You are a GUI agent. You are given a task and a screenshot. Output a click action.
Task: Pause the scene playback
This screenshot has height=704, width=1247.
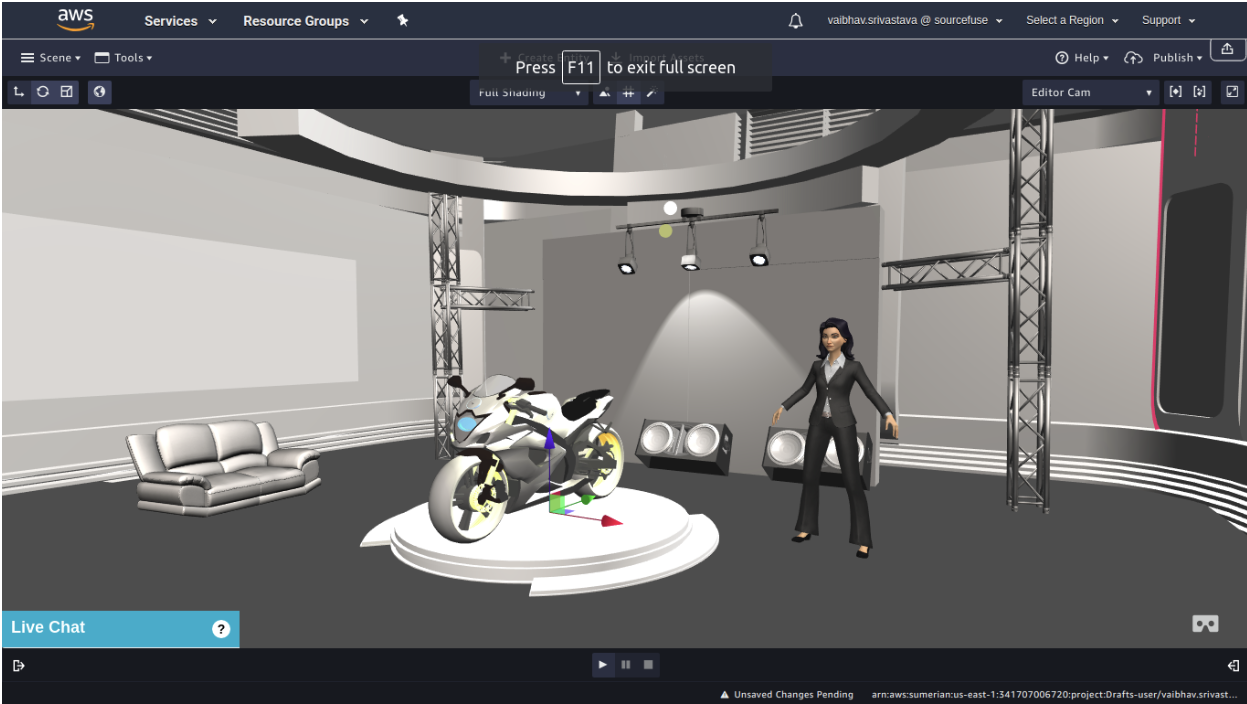tap(625, 664)
